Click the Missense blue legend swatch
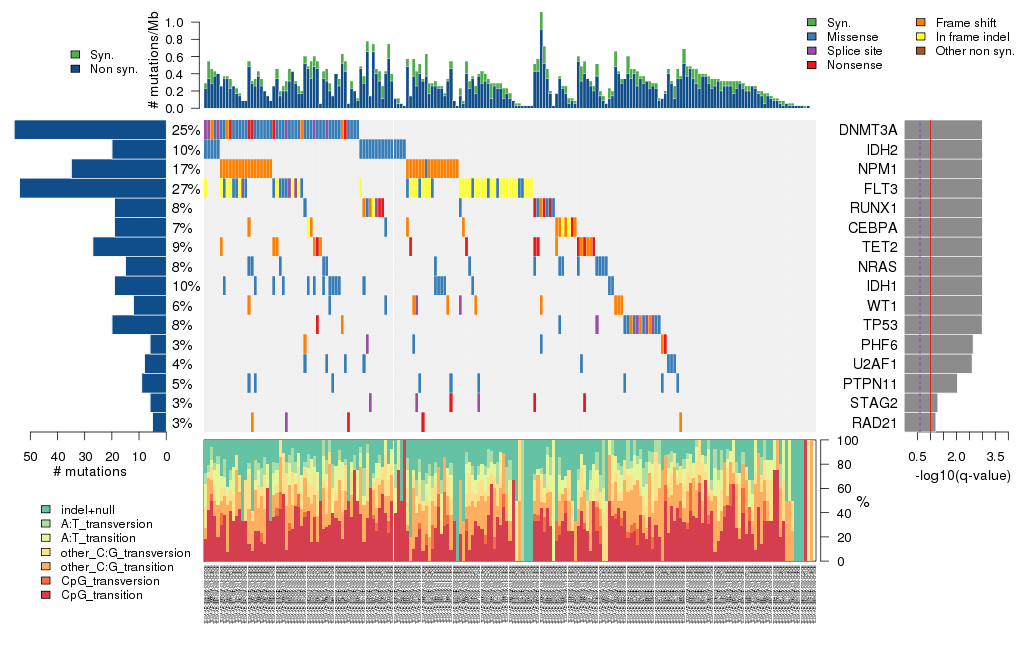Image resolution: width=1020 pixels, height=672 pixels. [812, 36]
